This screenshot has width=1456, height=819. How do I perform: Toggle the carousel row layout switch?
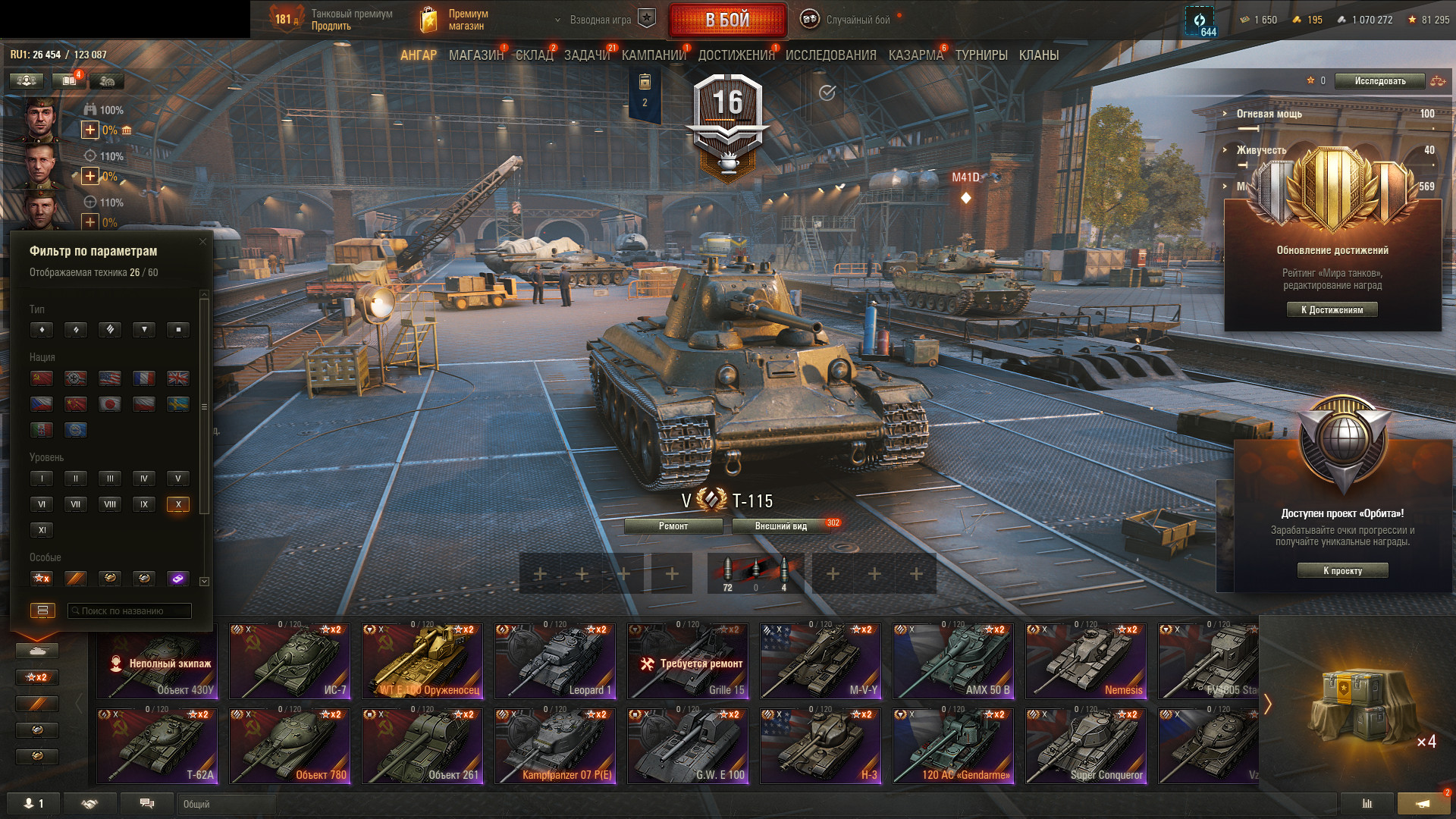coord(42,610)
